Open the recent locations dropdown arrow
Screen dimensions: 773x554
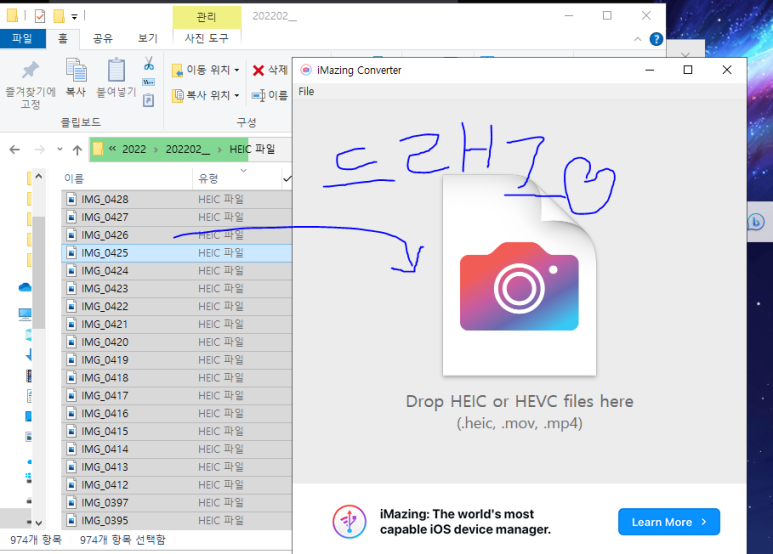[60, 149]
